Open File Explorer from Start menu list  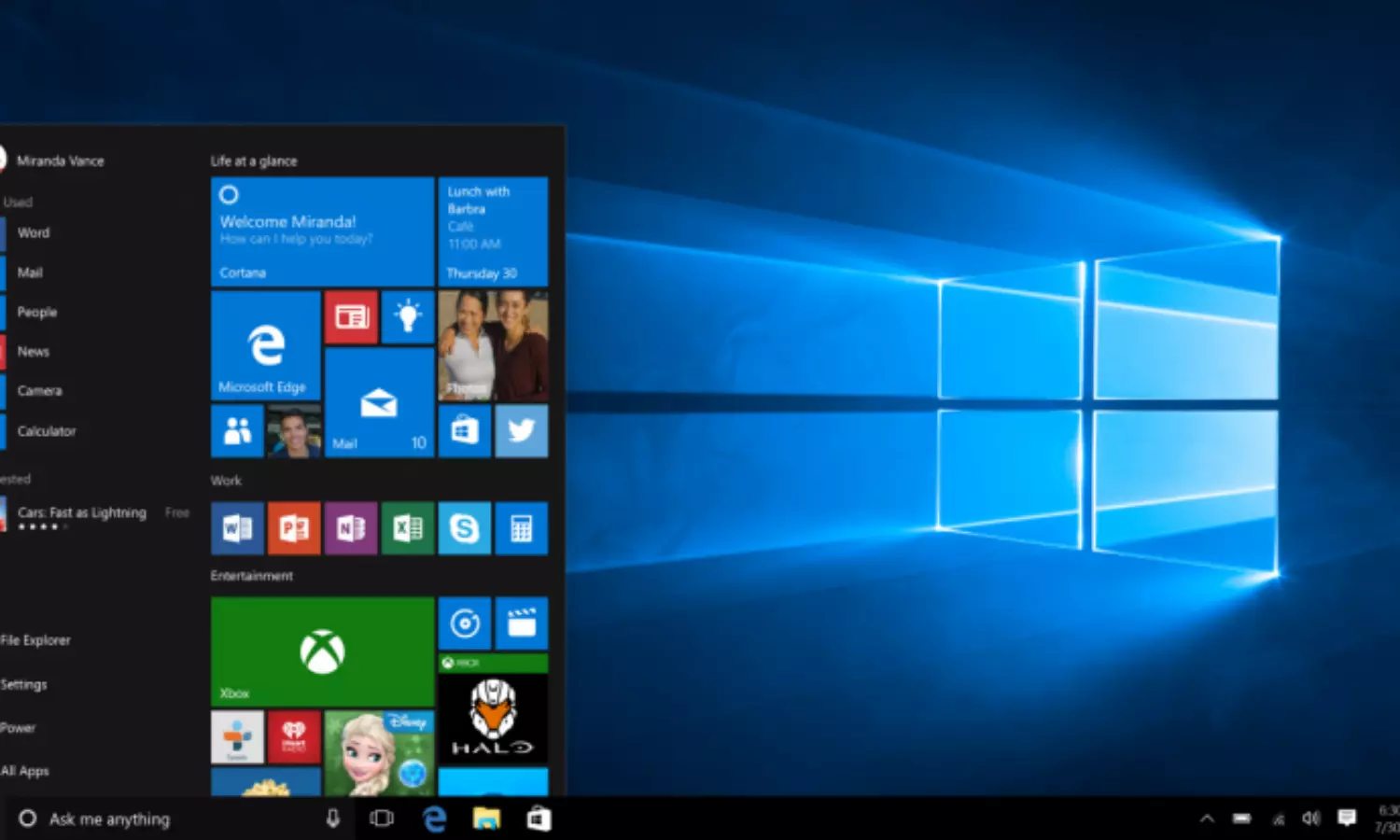click(x=35, y=640)
